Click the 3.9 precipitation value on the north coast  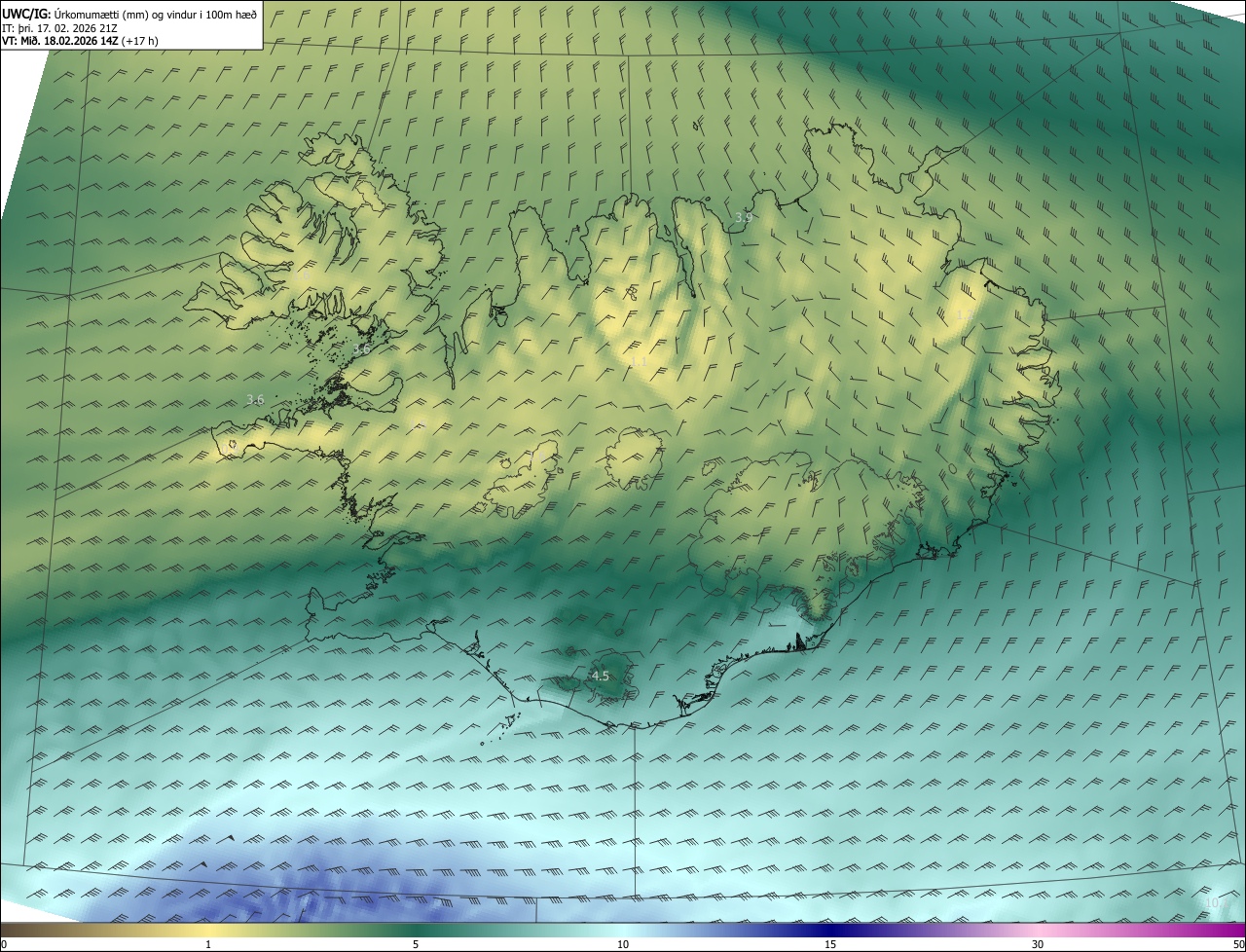tap(744, 217)
